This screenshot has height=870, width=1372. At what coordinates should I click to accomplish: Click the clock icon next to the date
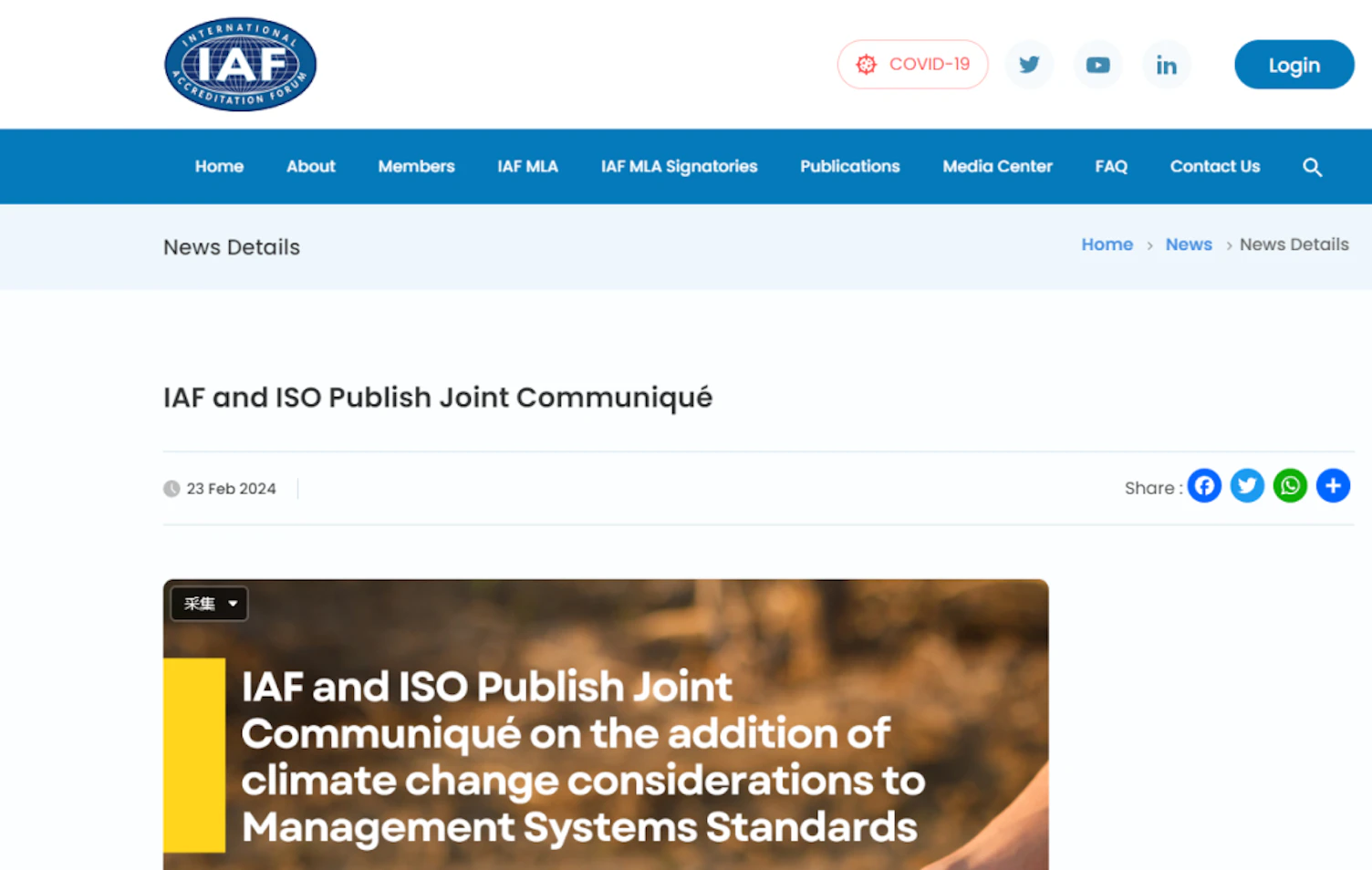tap(171, 488)
